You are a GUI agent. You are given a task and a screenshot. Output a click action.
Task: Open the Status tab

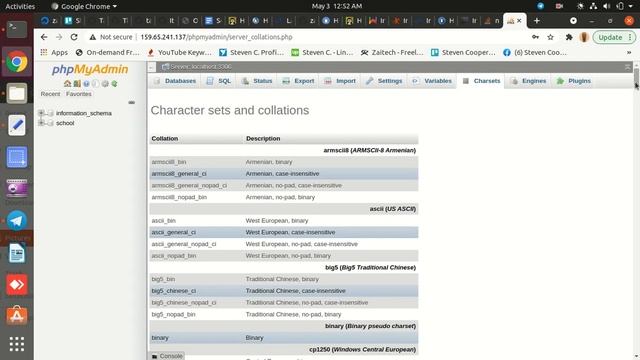tap(257, 81)
